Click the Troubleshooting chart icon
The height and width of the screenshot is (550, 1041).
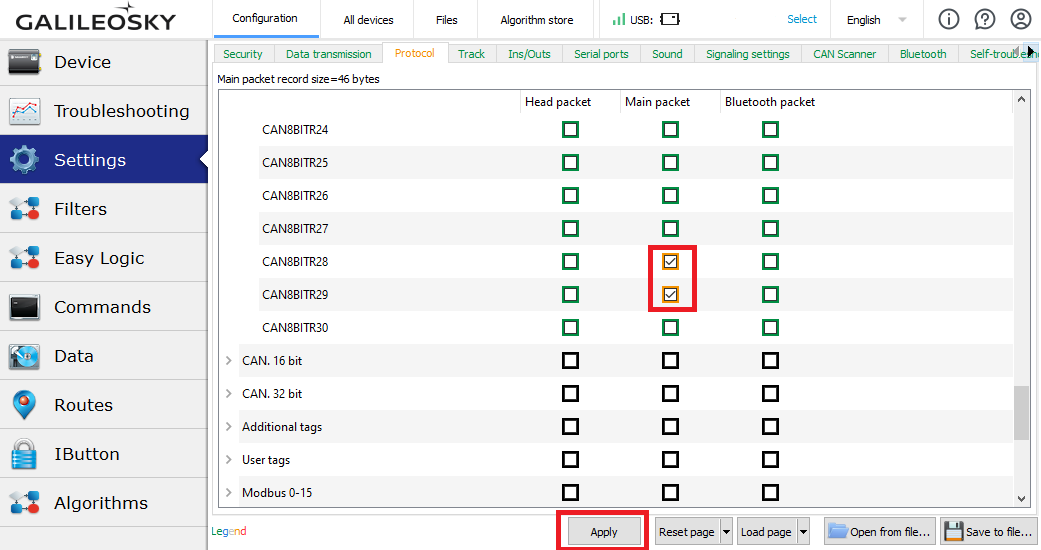point(25,111)
